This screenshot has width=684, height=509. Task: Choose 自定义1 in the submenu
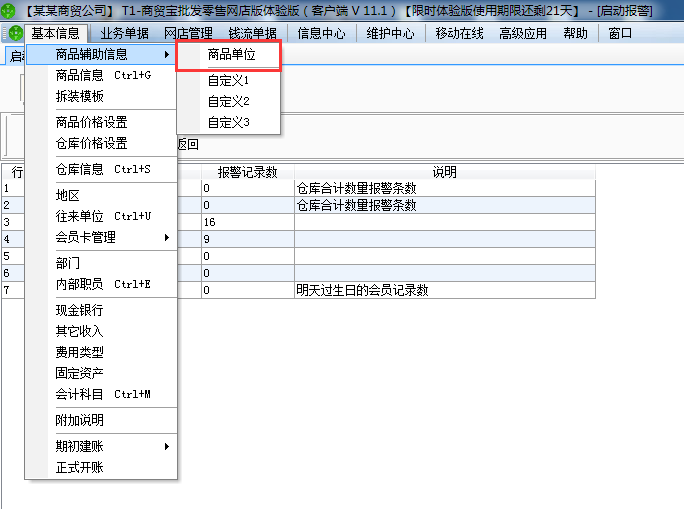(x=228, y=80)
